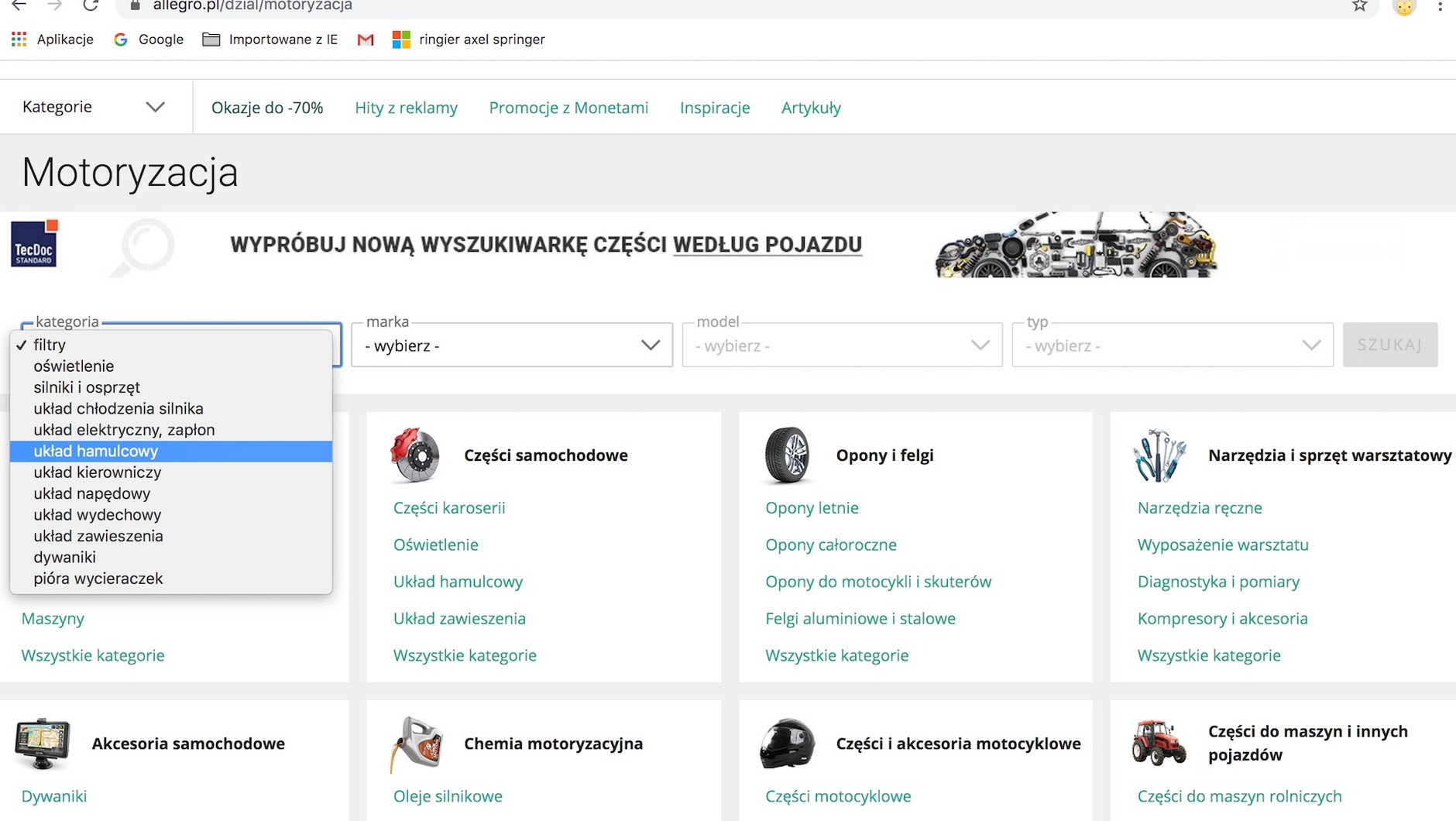The width and height of the screenshot is (1456, 821).
Task: Open Części karoserii link
Action: pyautogui.click(x=449, y=508)
